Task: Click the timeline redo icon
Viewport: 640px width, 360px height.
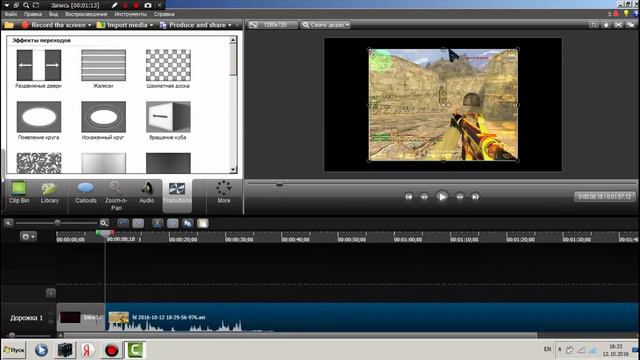Action: tap(138, 223)
